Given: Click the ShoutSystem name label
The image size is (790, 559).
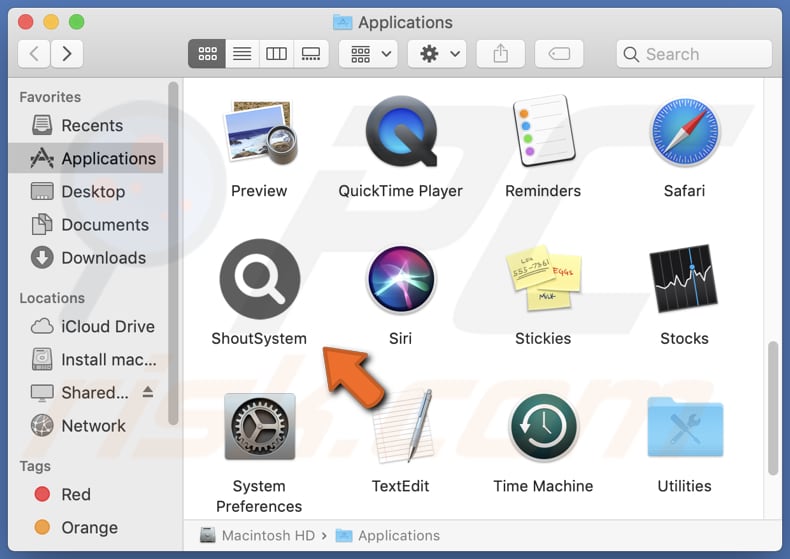Looking at the screenshot, I should tap(259, 338).
